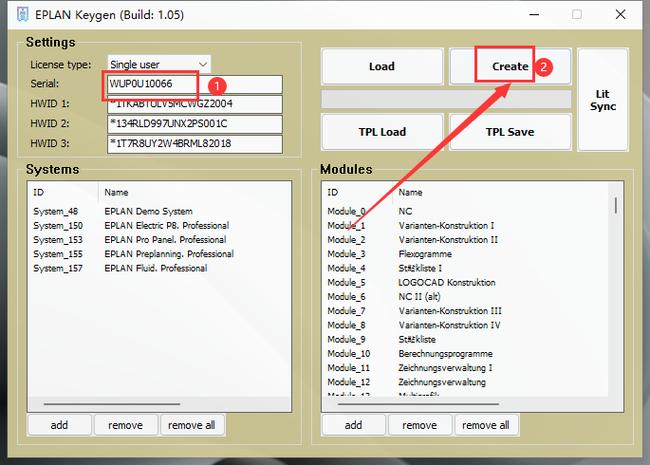Focus the HWID 2 text field

click(x=195, y=124)
